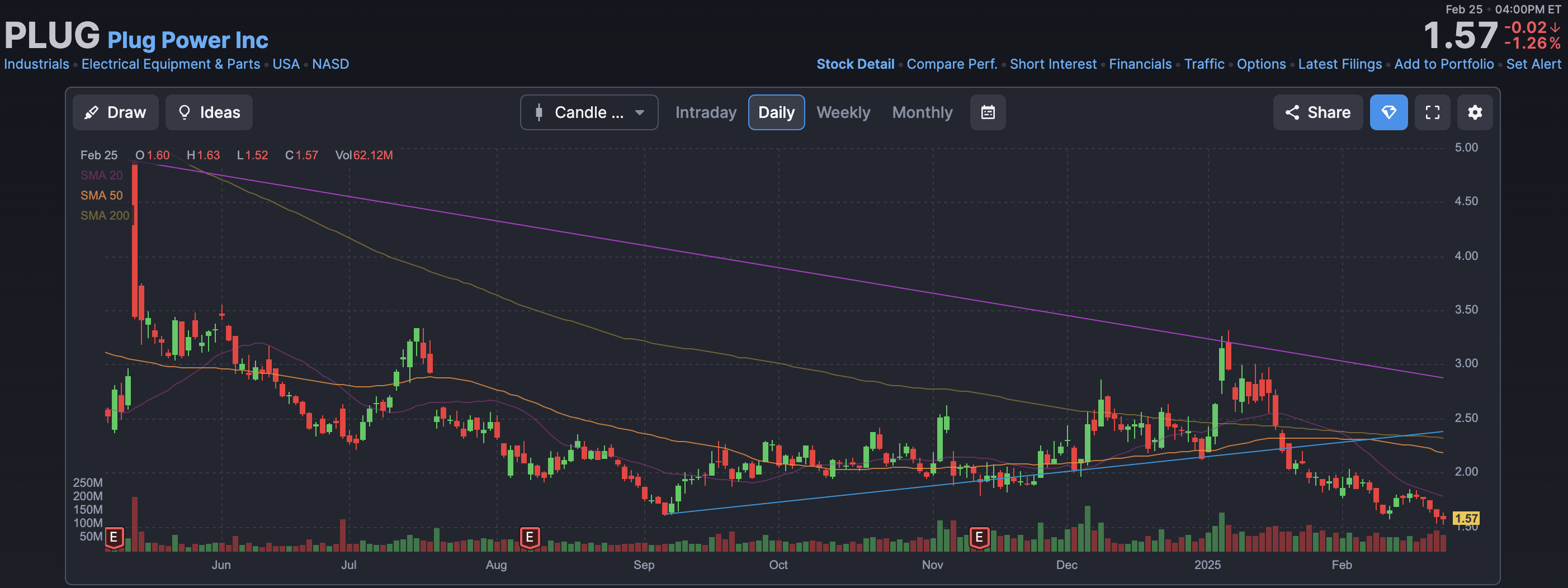Share the chart
This screenshot has height=588, width=1568.
tap(1318, 112)
